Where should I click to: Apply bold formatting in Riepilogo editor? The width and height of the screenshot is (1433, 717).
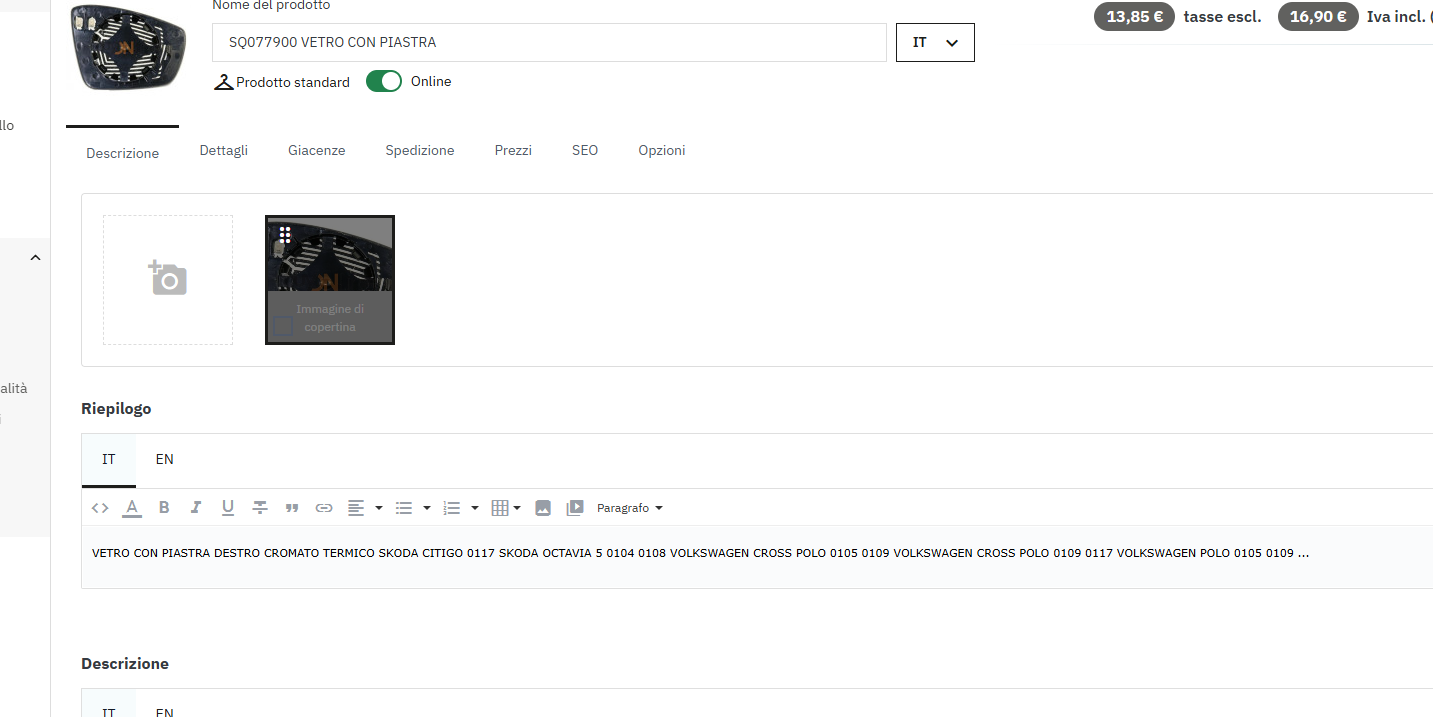[x=164, y=508]
